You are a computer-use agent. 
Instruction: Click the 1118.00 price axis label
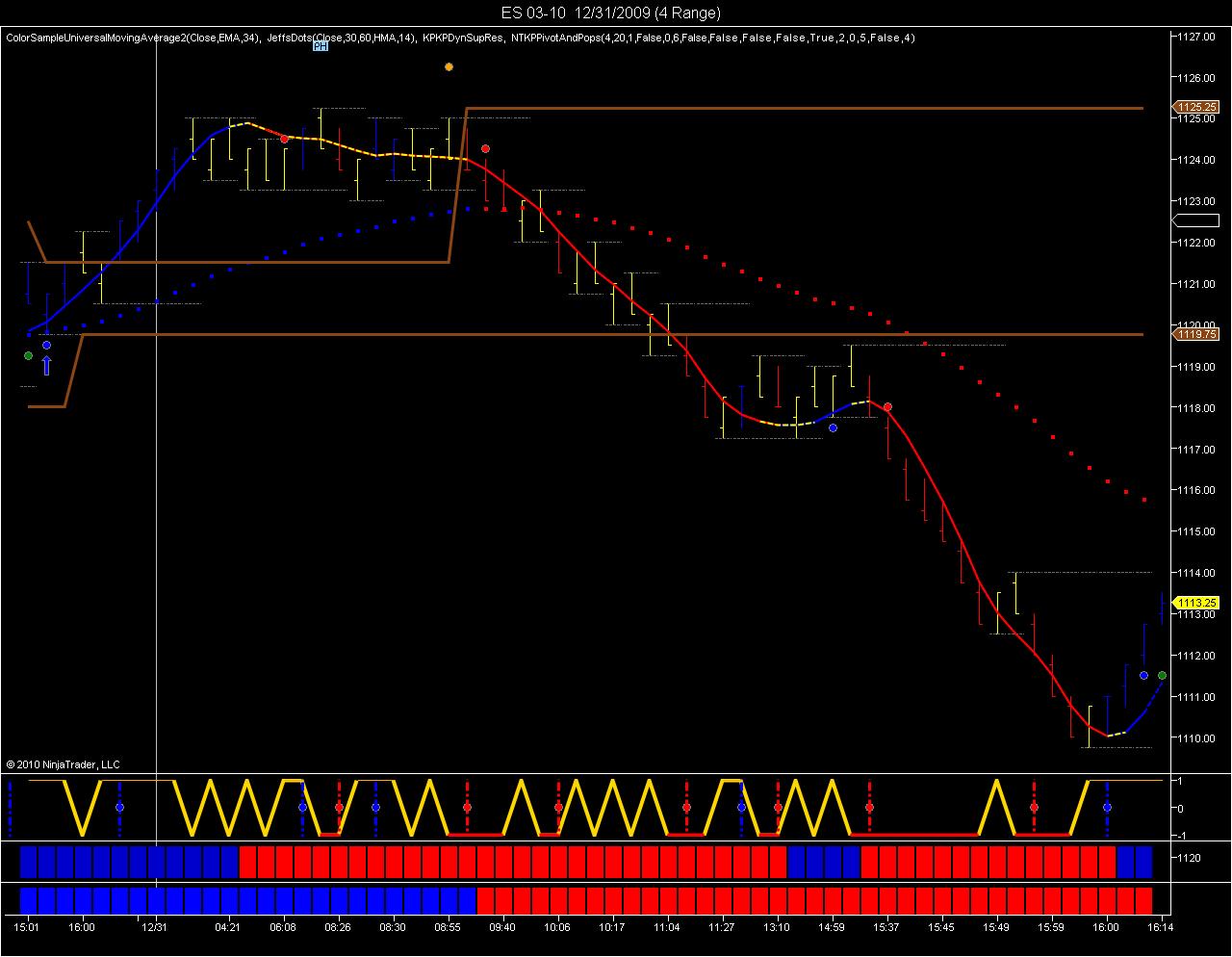(x=1195, y=408)
